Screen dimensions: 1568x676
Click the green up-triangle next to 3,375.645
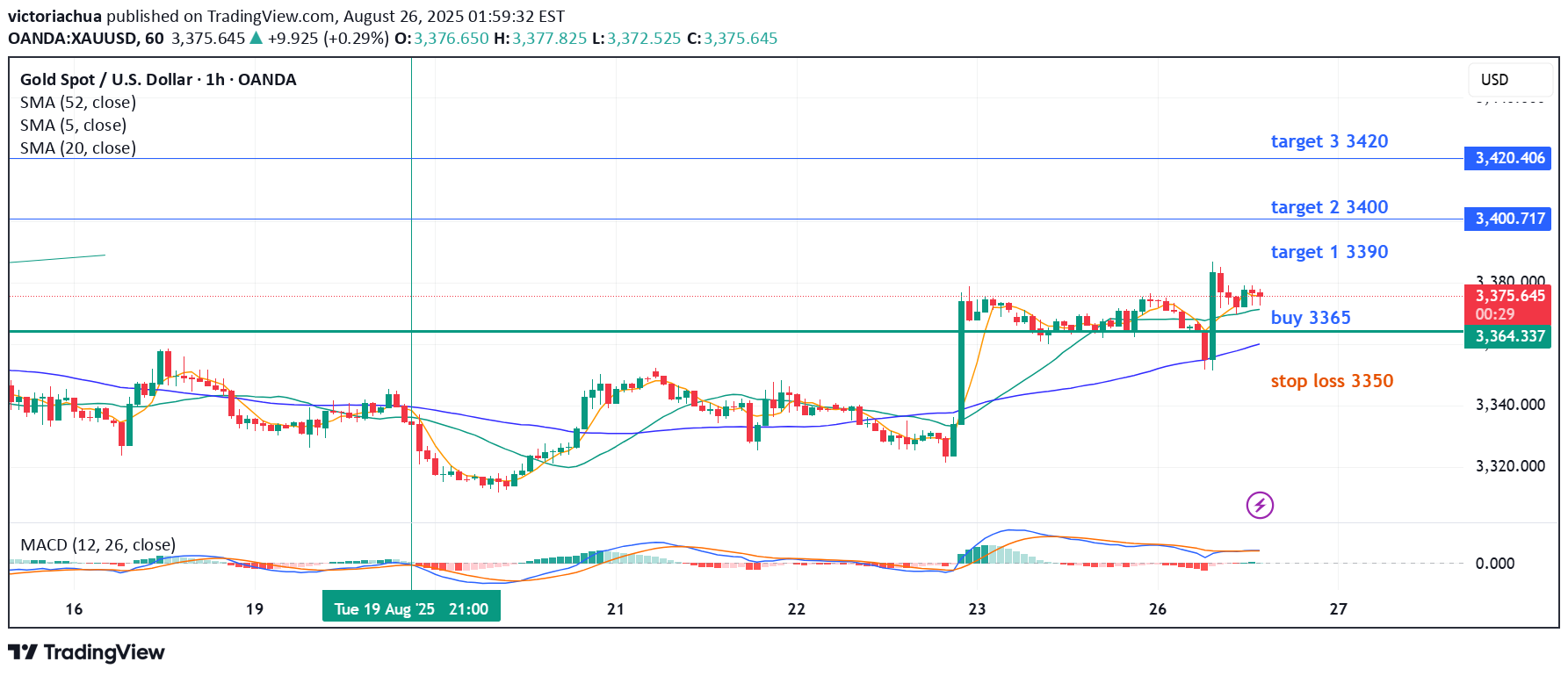click(x=257, y=38)
